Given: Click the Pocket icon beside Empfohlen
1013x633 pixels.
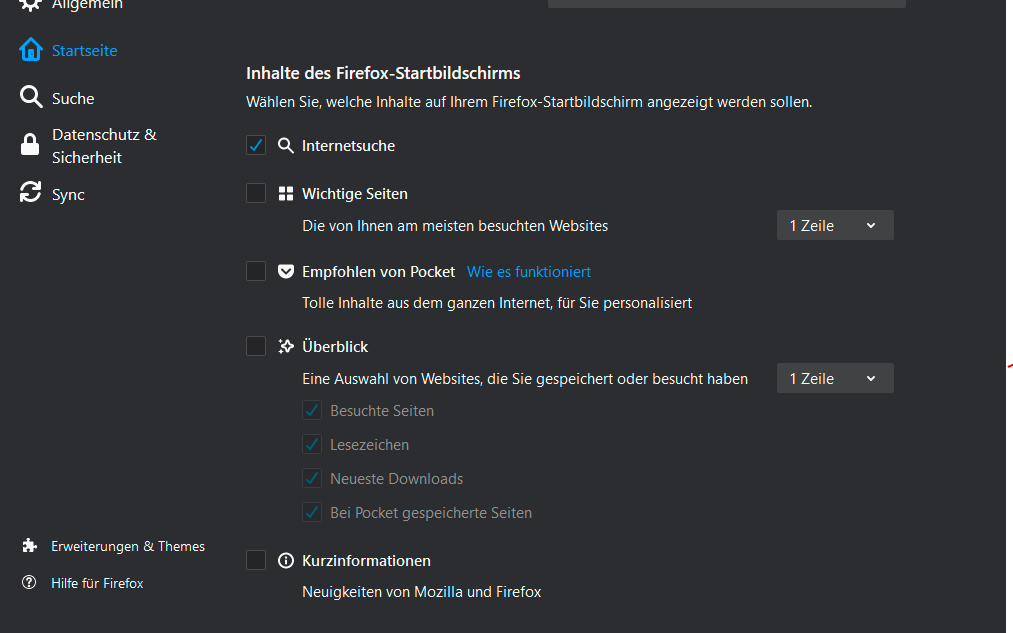Looking at the screenshot, I should [286, 271].
